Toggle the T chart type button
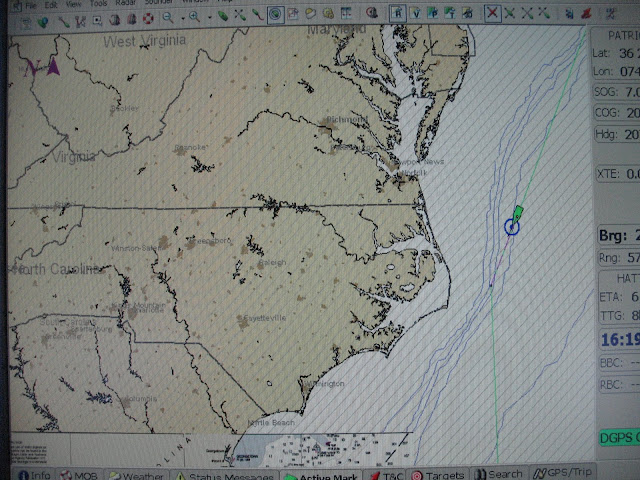 450,13
